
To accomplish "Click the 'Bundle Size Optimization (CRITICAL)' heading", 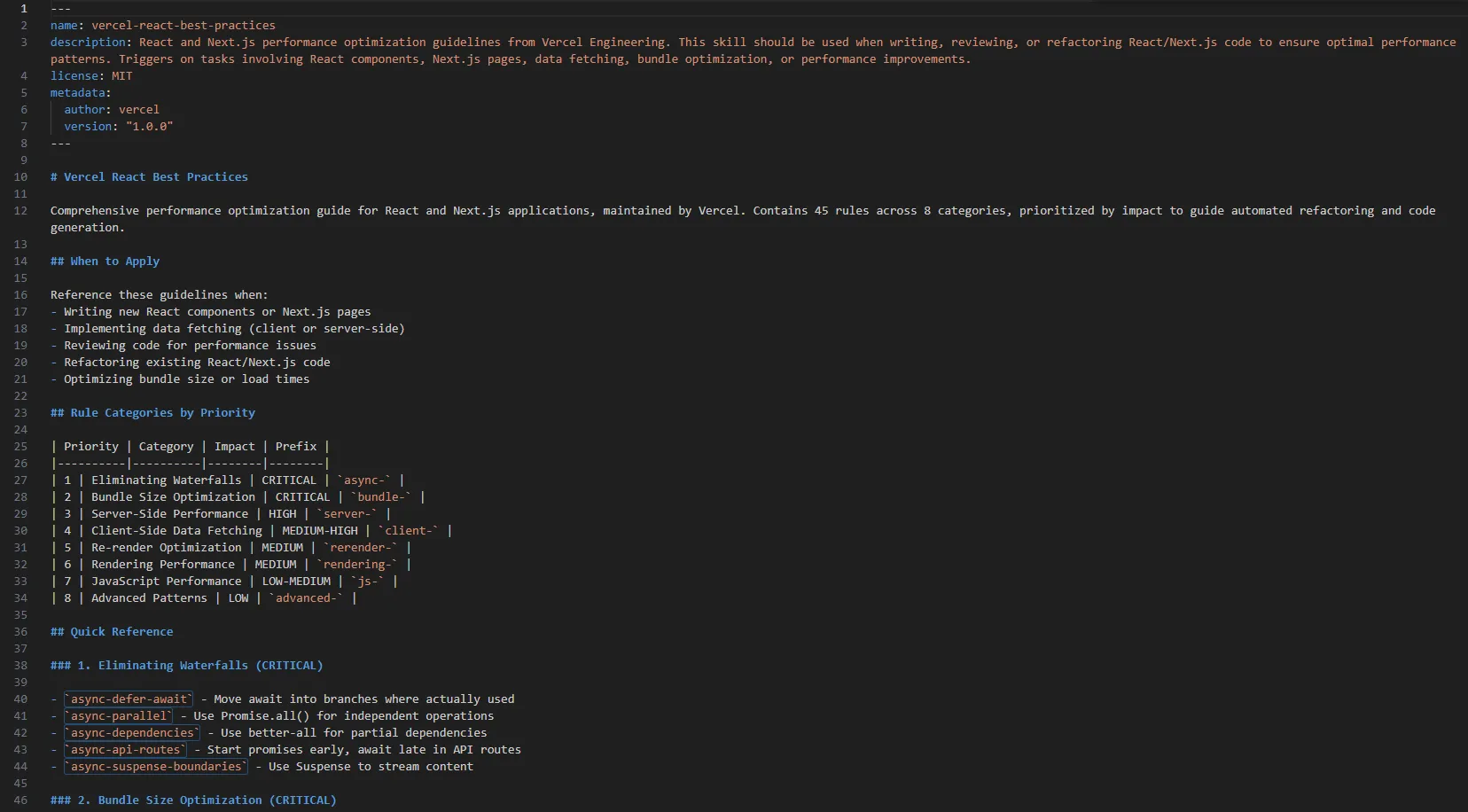I will 207,800.
